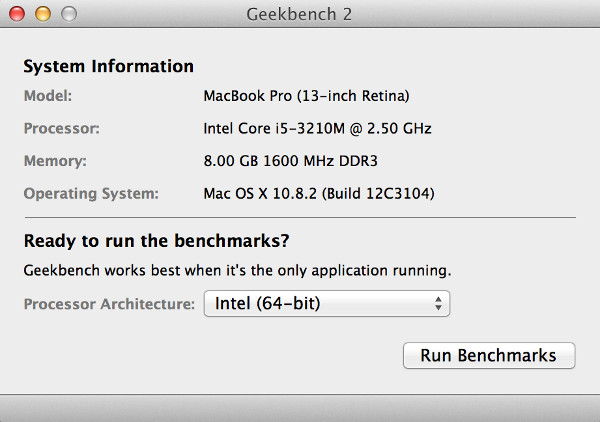
Task: Select the Mac OS X 10.8.2 build text
Action: pos(318,193)
